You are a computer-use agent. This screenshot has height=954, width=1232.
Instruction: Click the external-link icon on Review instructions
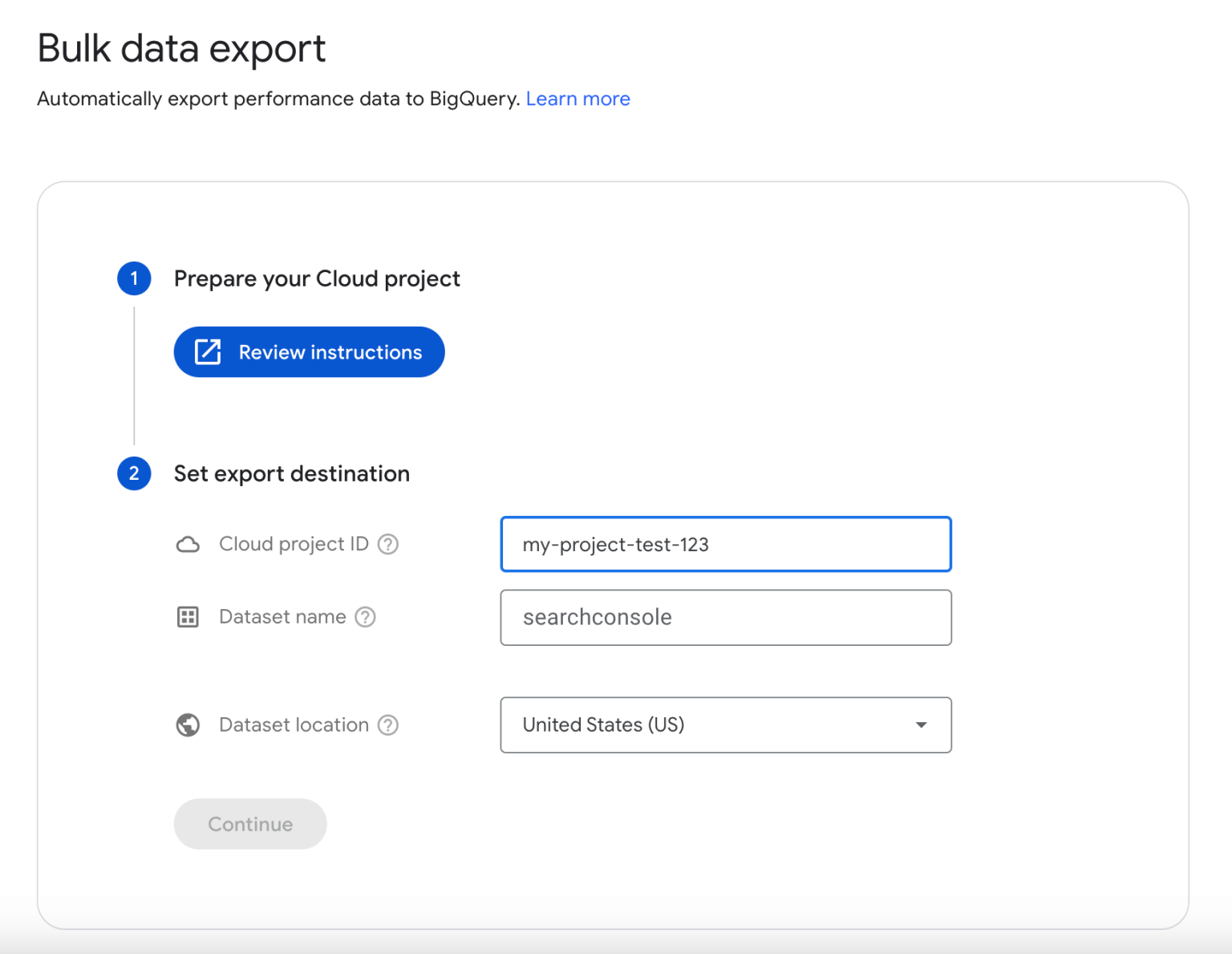coord(208,351)
